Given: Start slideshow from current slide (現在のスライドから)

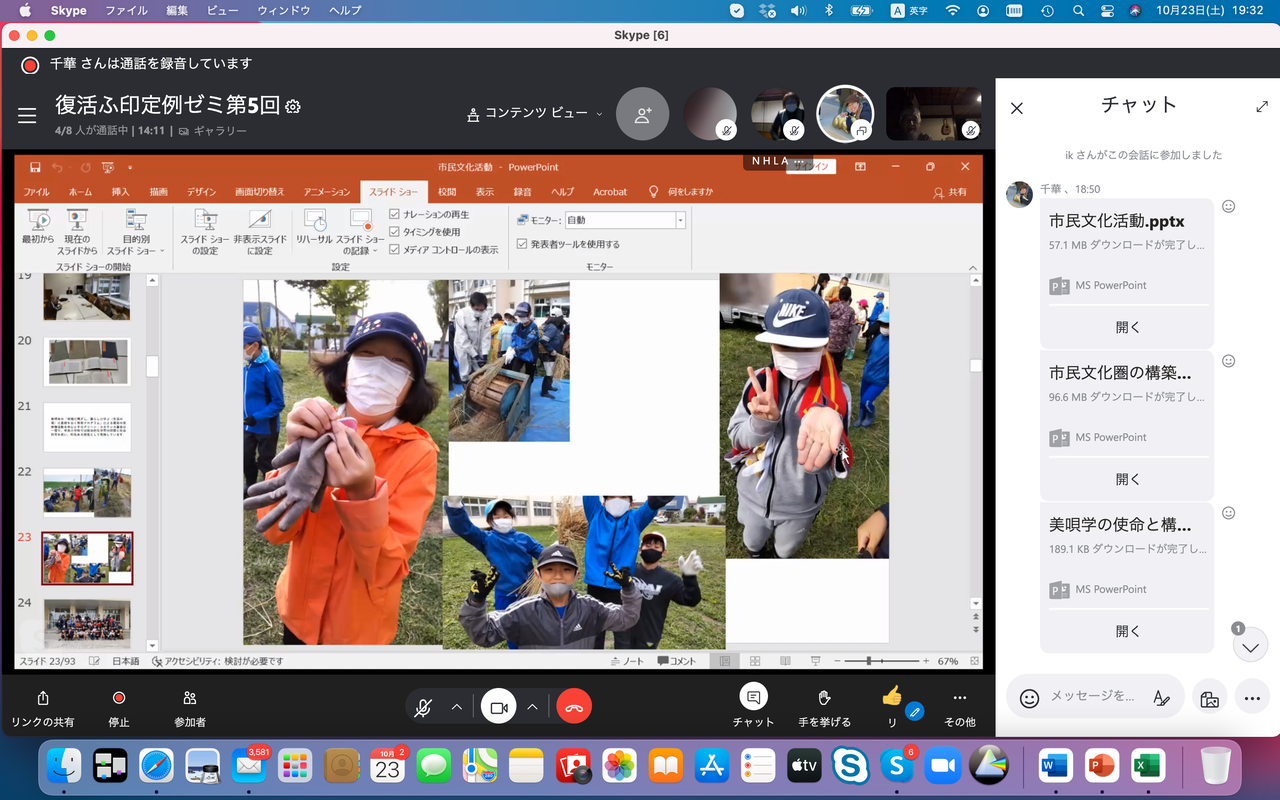Looking at the screenshot, I should point(77,232).
